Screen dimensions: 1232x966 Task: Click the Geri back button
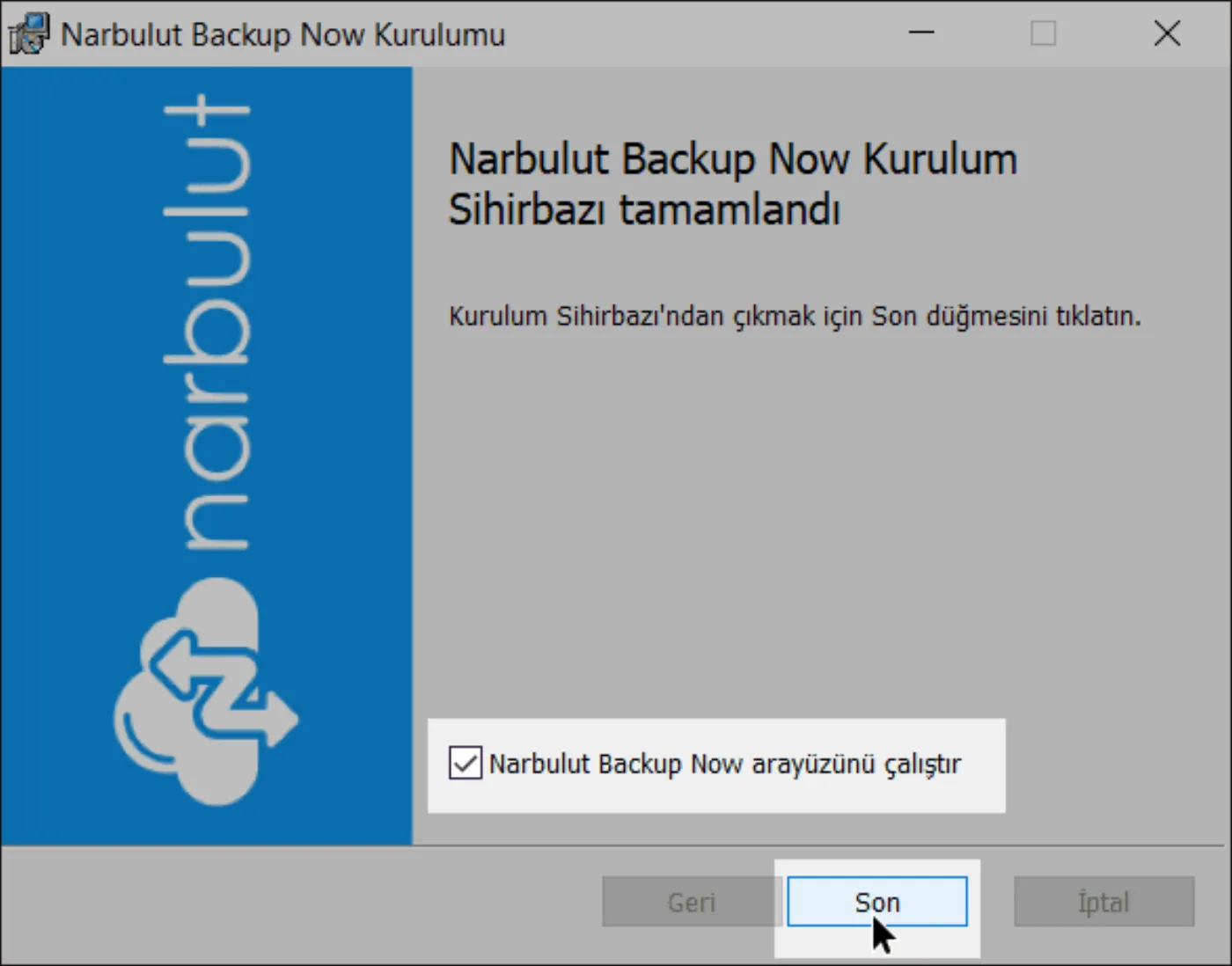click(x=692, y=901)
